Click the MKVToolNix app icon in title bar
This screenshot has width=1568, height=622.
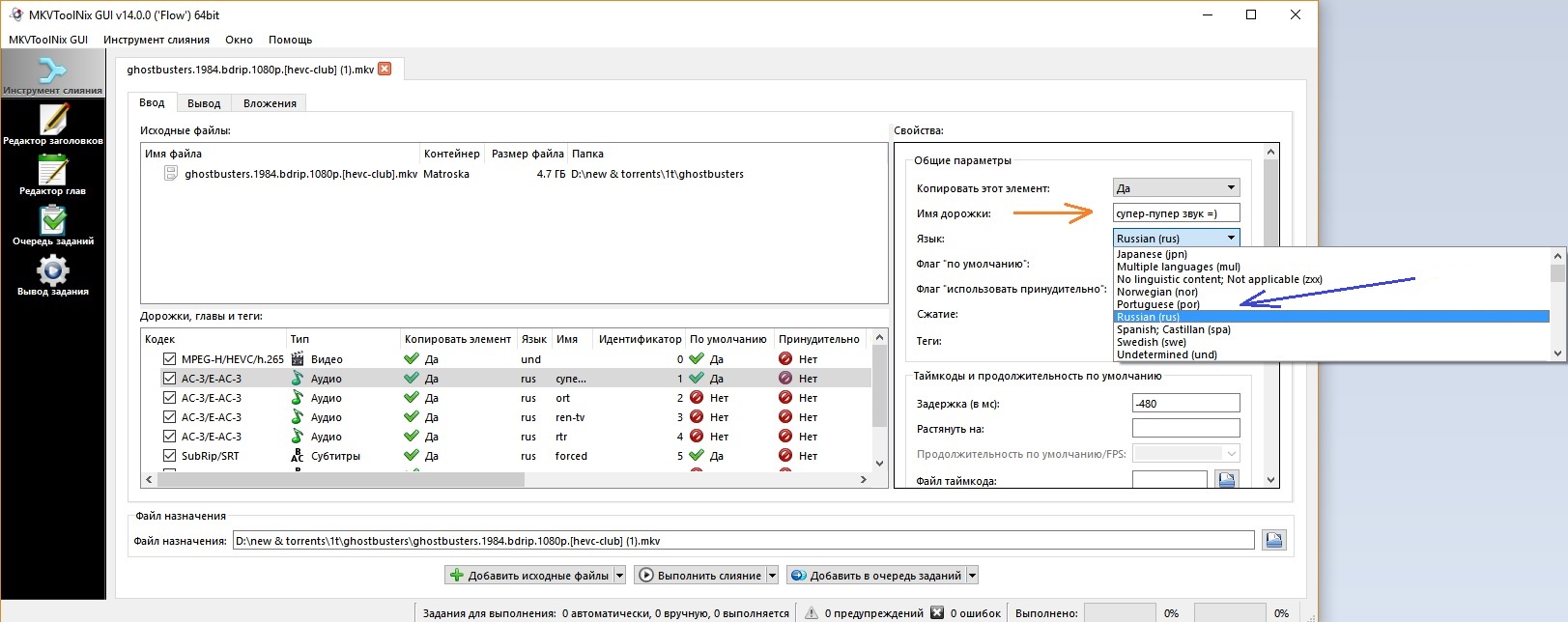16,14
